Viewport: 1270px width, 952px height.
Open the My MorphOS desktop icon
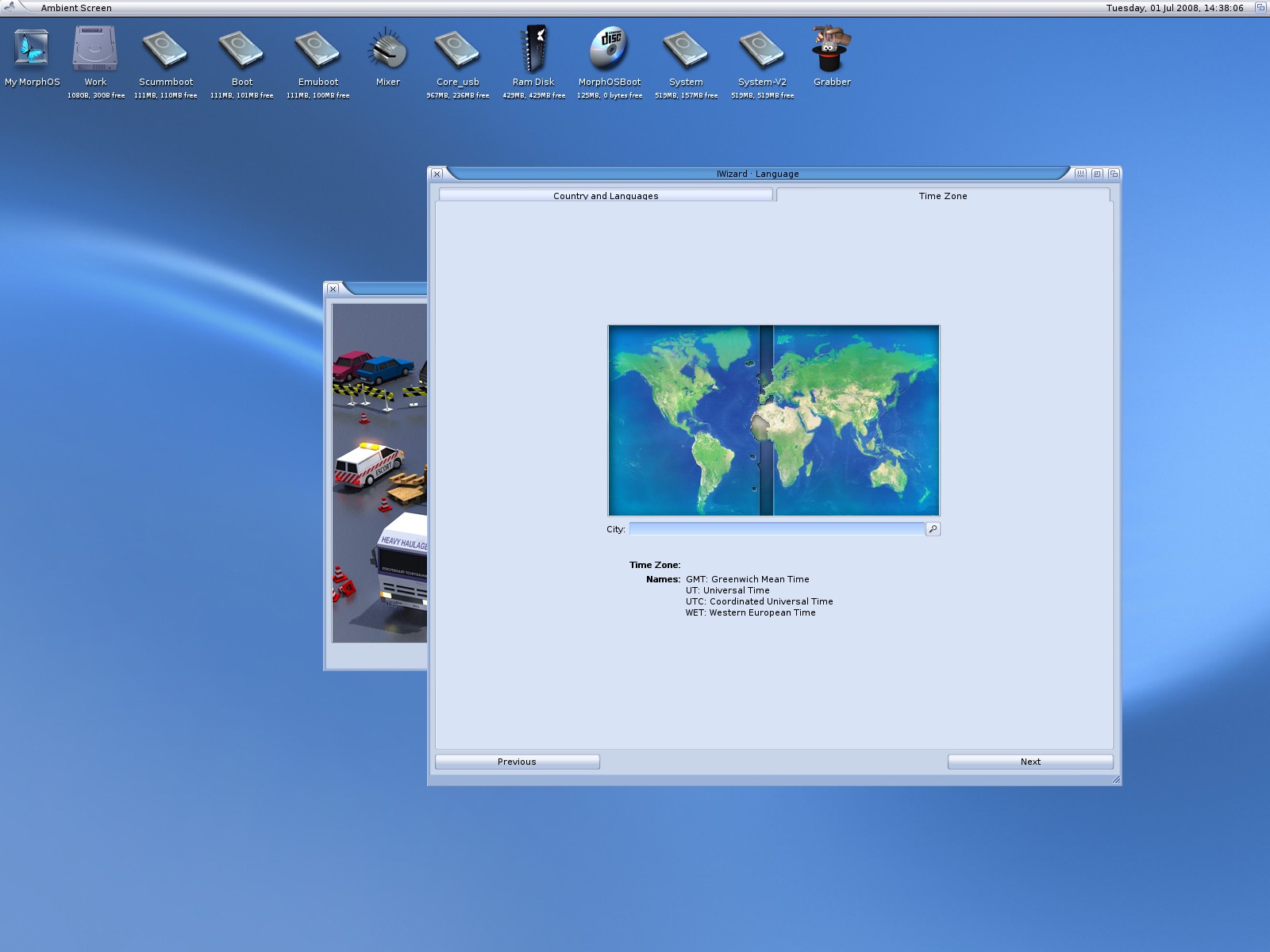[x=32, y=49]
